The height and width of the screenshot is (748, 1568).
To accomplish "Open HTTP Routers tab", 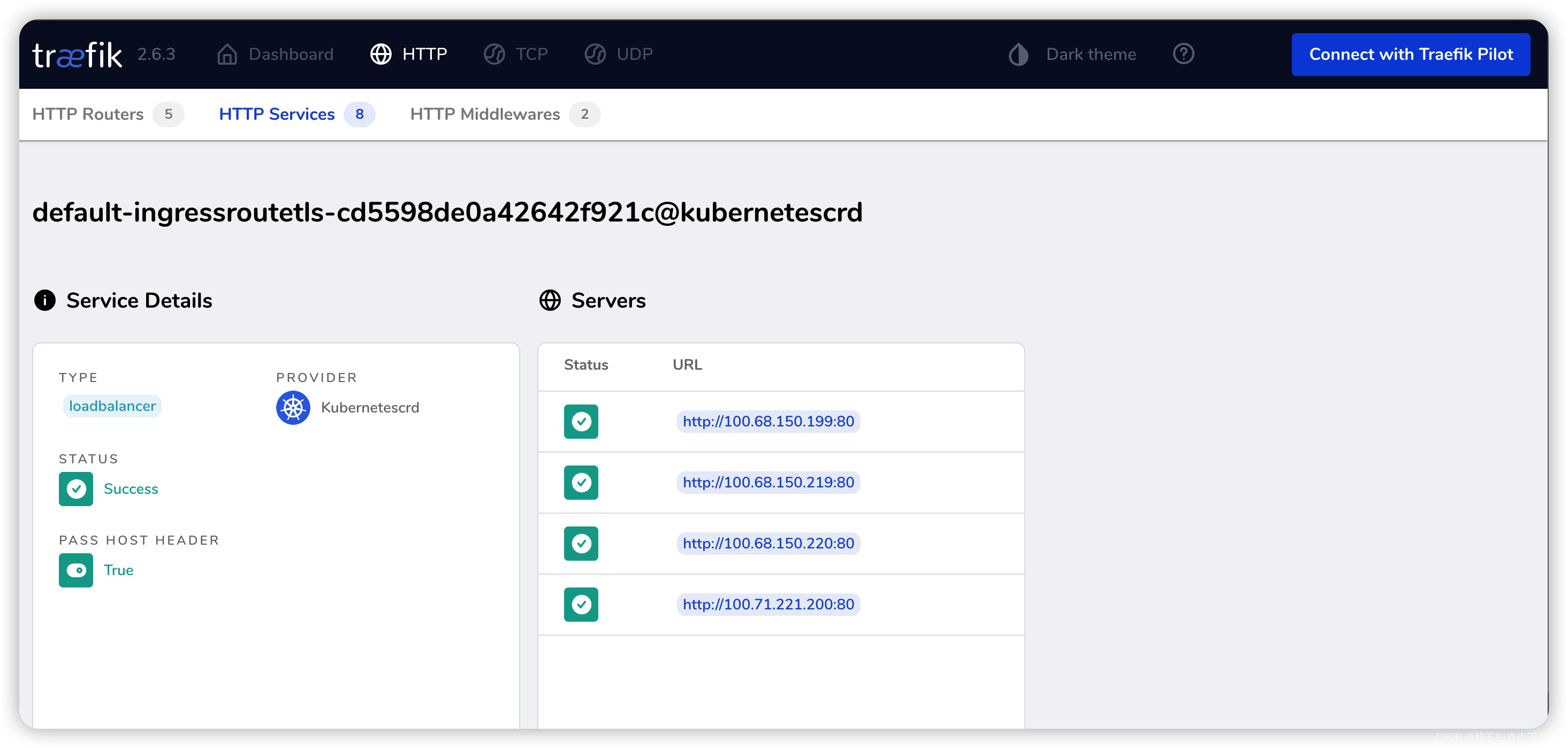I will coord(107,115).
